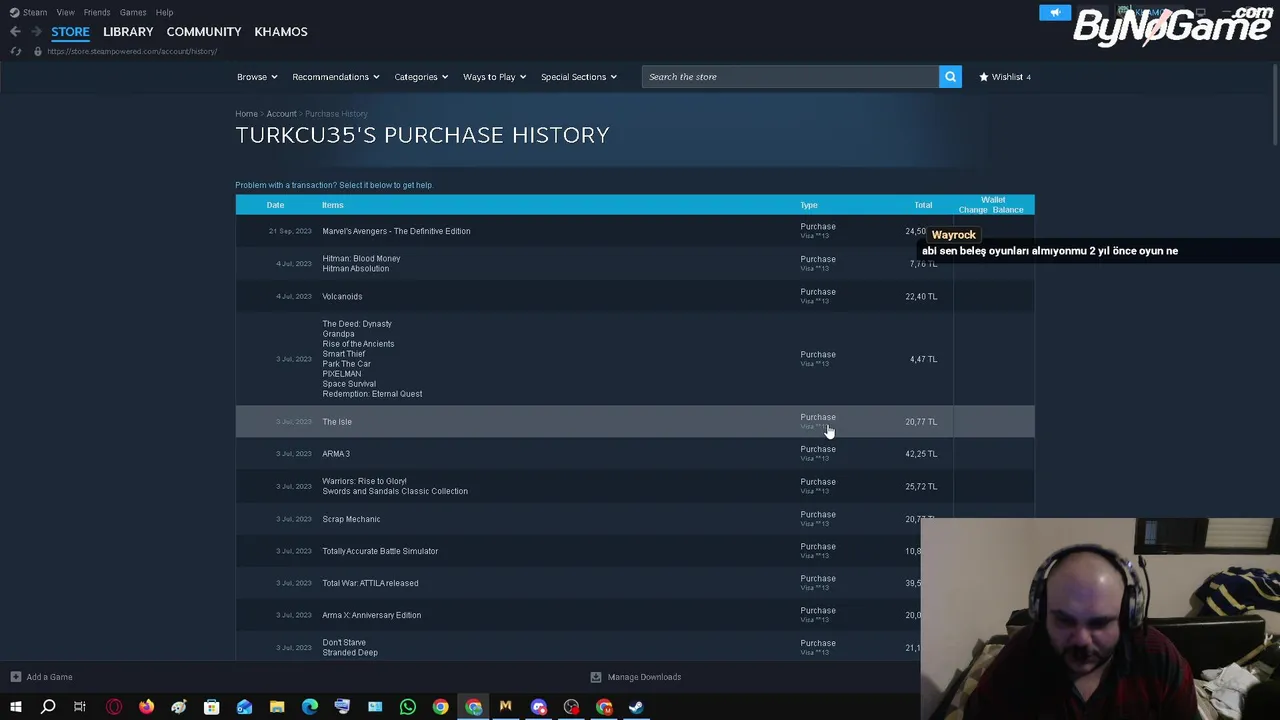Launch Microsoft Edge from the taskbar
Screen dimensions: 1280x720
pyautogui.click(x=310, y=707)
